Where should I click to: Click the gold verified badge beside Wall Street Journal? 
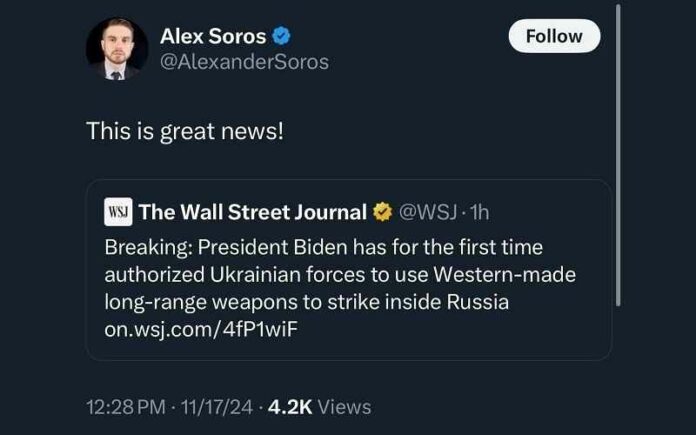pyautogui.click(x=383, y=212)
